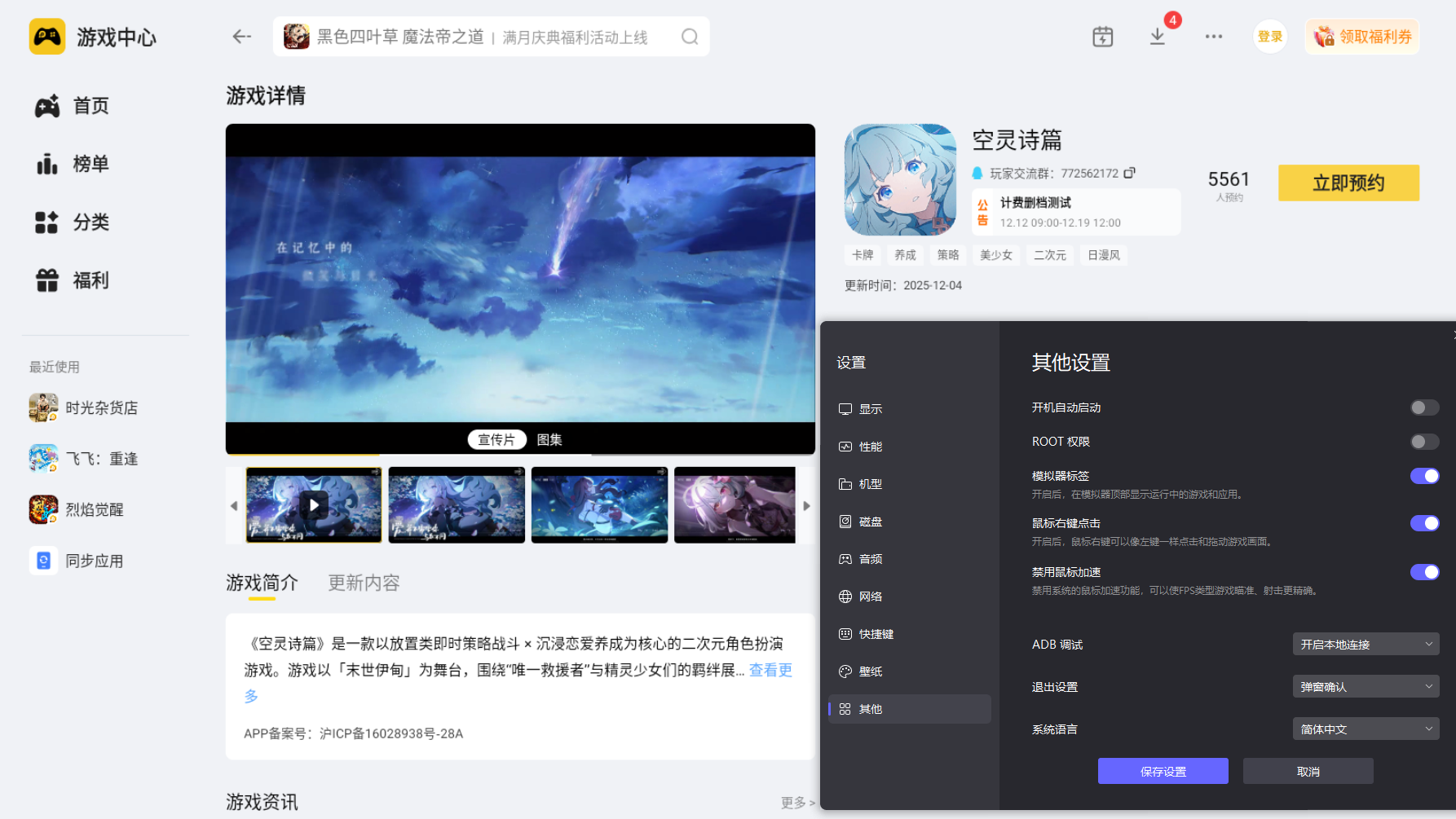Switch to the 图集 gallery tab

pyautogui.click(x=550, y=439)
